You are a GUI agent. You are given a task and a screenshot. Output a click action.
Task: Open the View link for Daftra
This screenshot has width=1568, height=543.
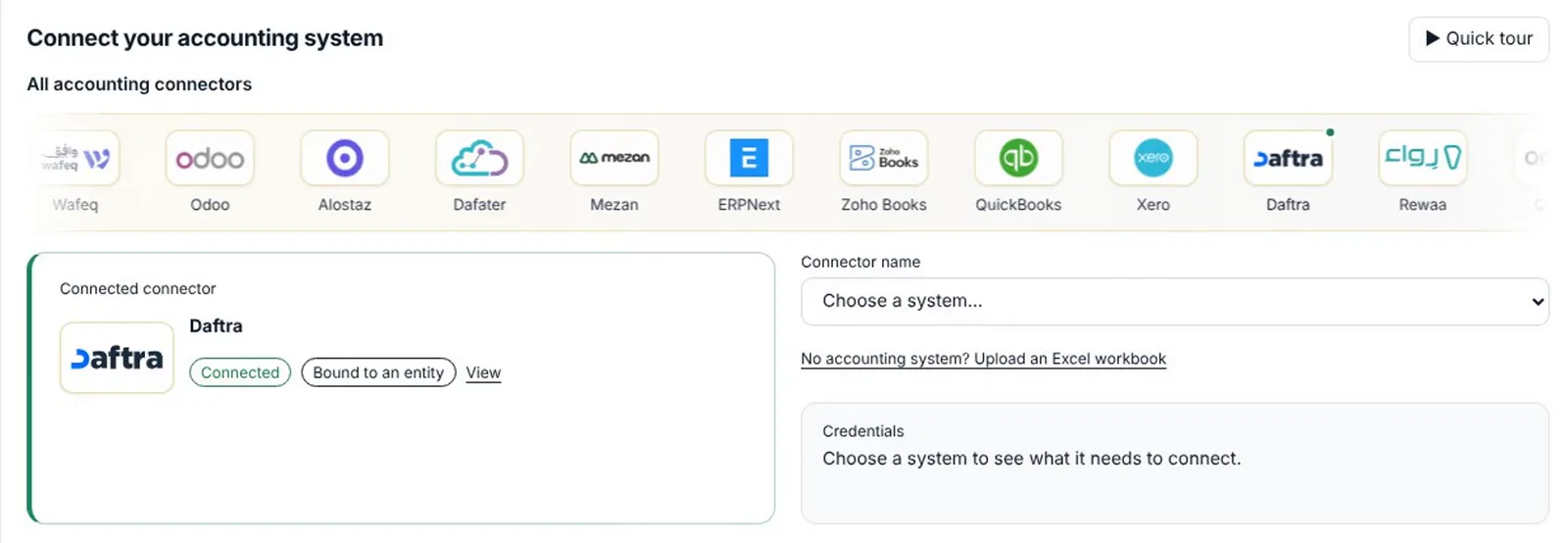(x=483, y=372)
